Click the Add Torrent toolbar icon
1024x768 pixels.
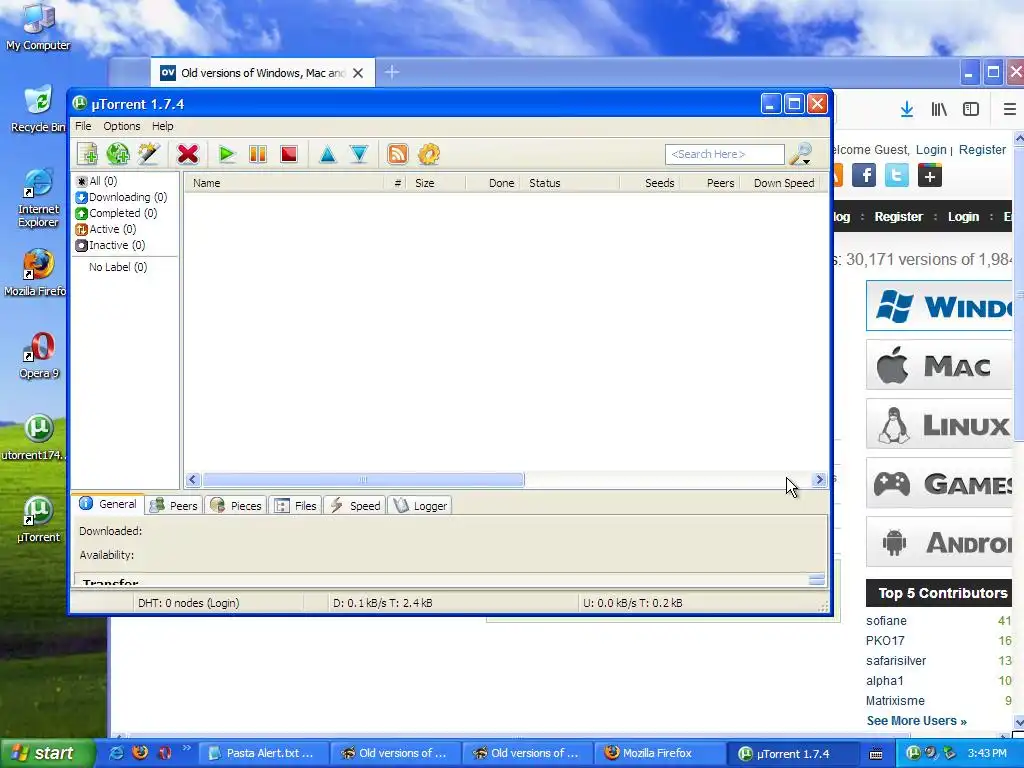(x=87, y=154)
